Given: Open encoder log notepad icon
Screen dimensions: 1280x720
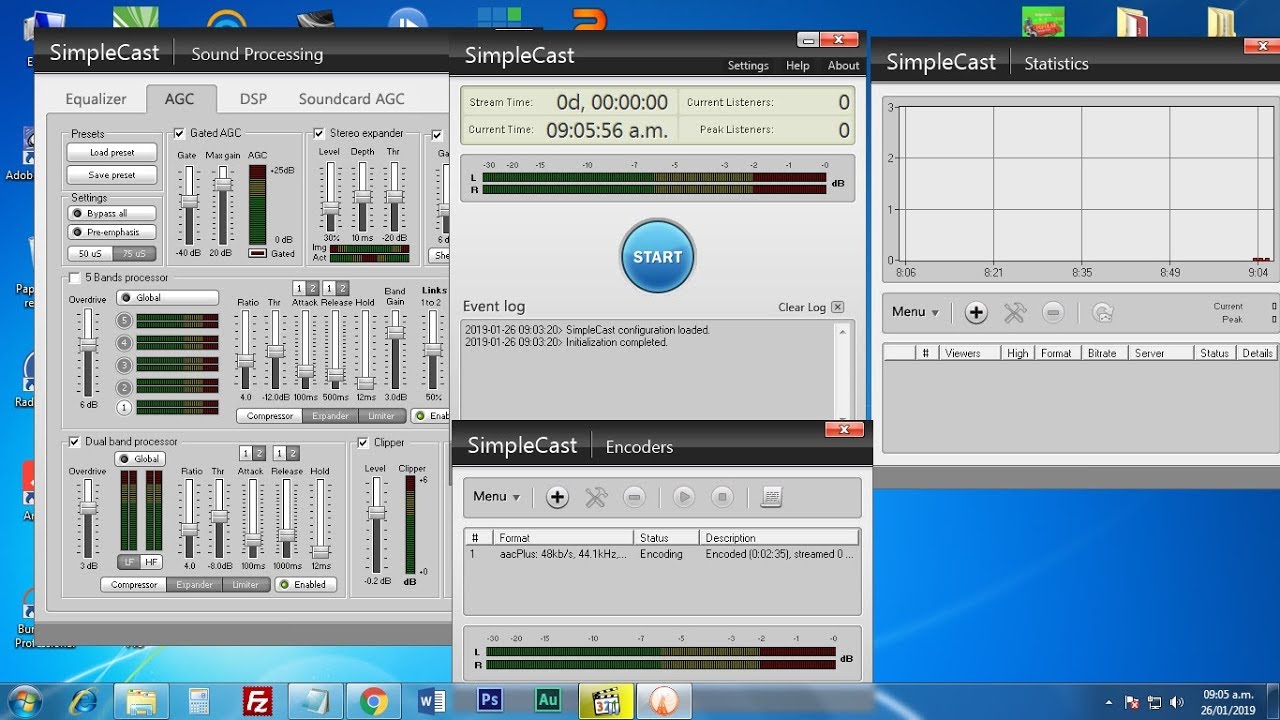Looking at the screenshot, I should point(771,497).
